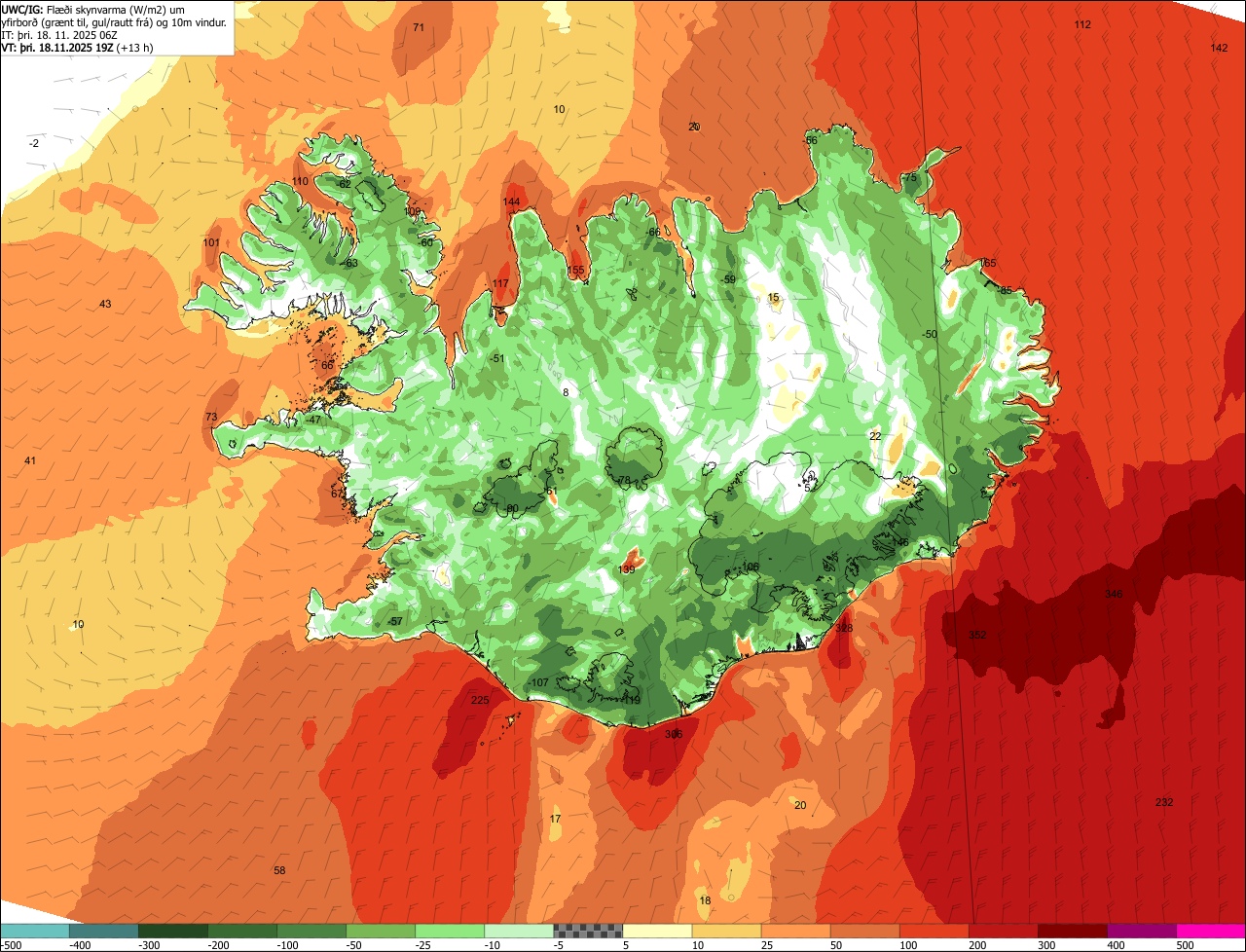Click the title line 'UWC/IG: Flæði skynvarma (W/m2) um'

[x=93, y=9]
